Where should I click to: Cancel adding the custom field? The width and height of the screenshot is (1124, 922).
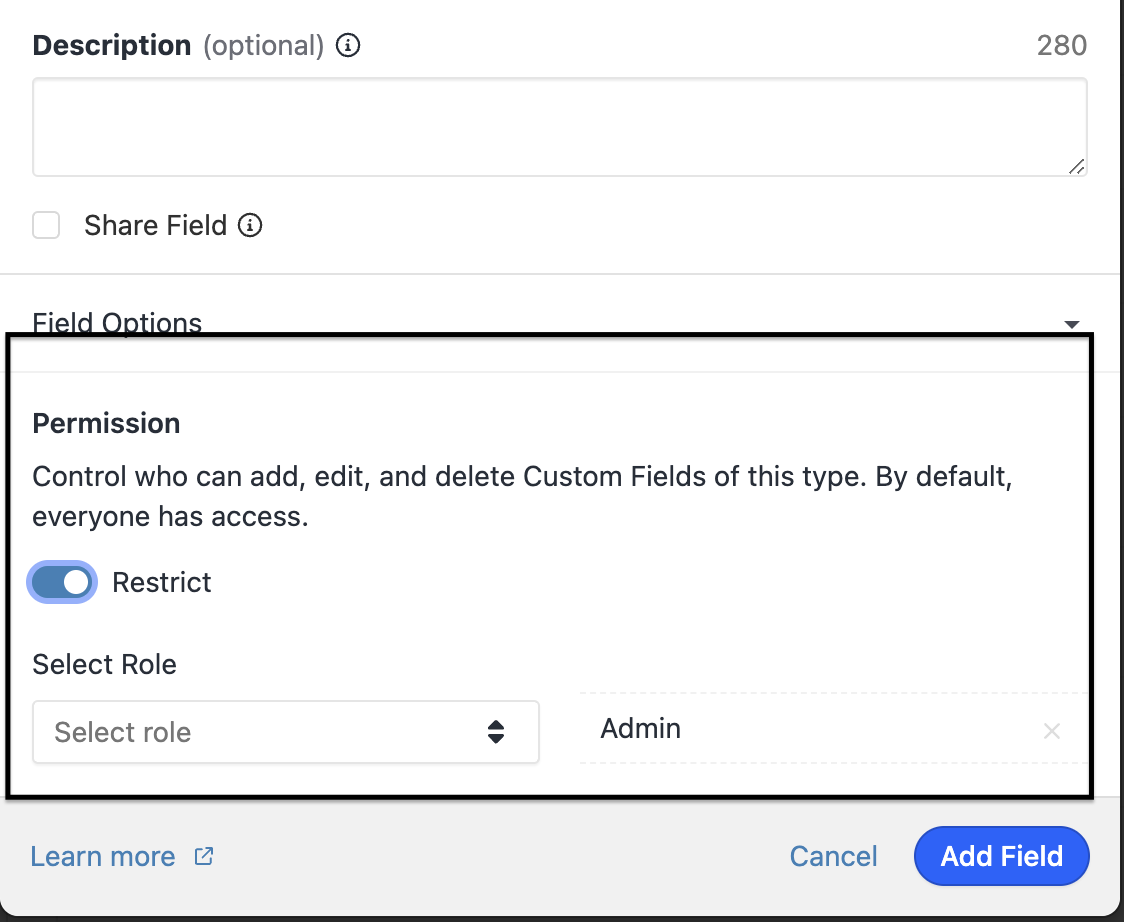point(833,857)
